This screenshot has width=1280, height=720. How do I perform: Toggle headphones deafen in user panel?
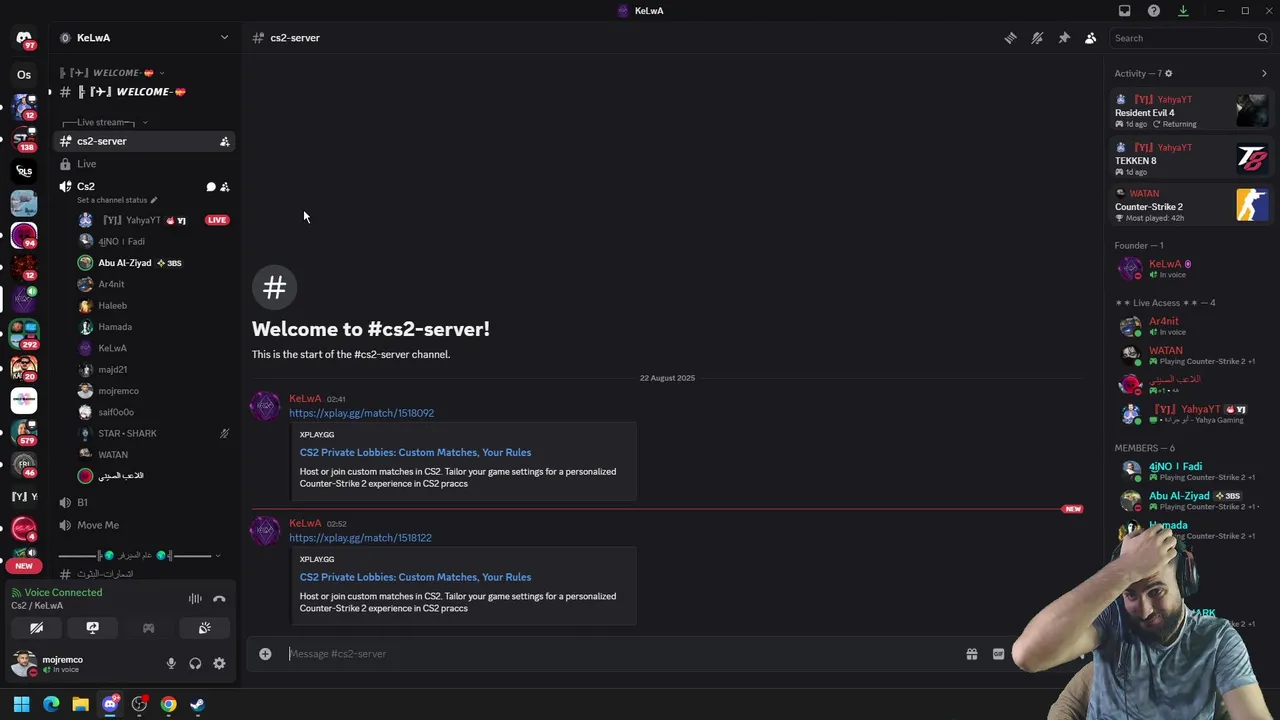click(195, 663)
